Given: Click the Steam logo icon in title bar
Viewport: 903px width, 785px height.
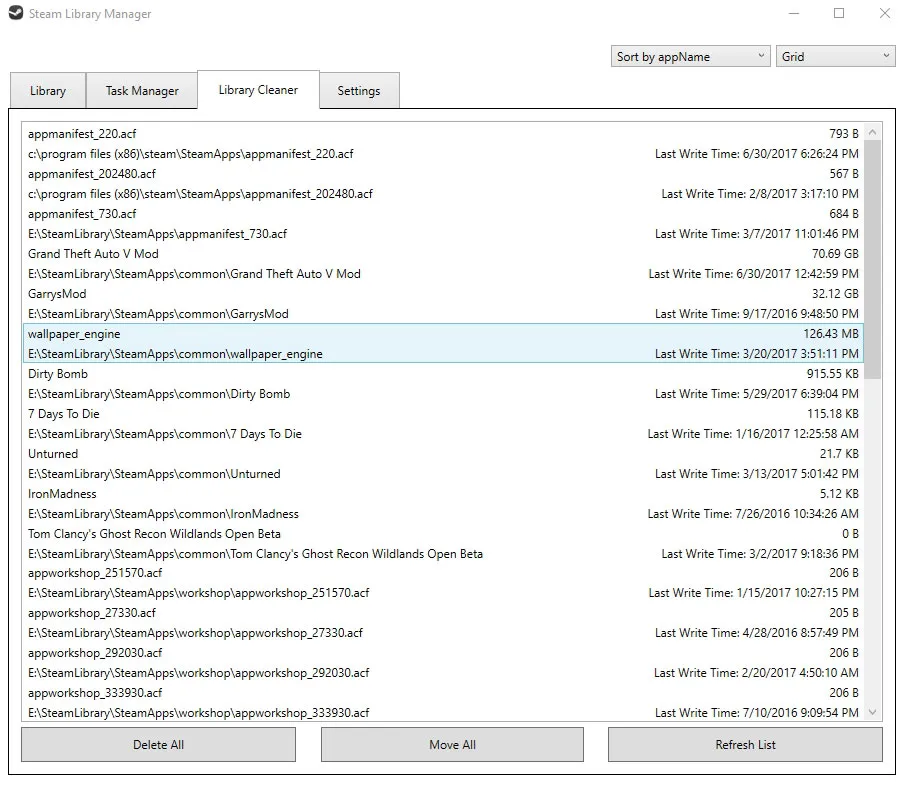Looking at the screenshot, I should (16, 13).
